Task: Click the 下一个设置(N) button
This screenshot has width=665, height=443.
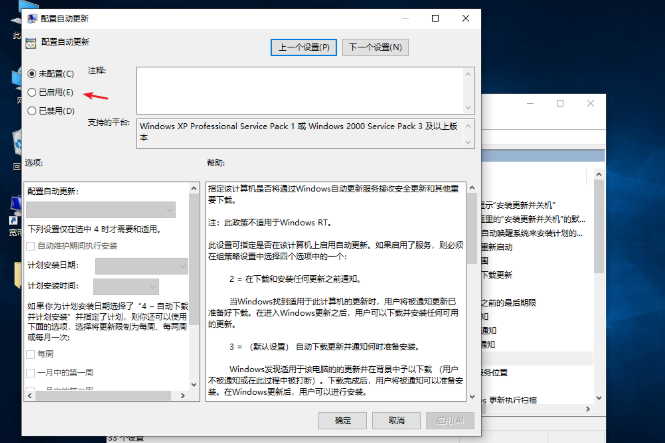Action: point(375,47)
